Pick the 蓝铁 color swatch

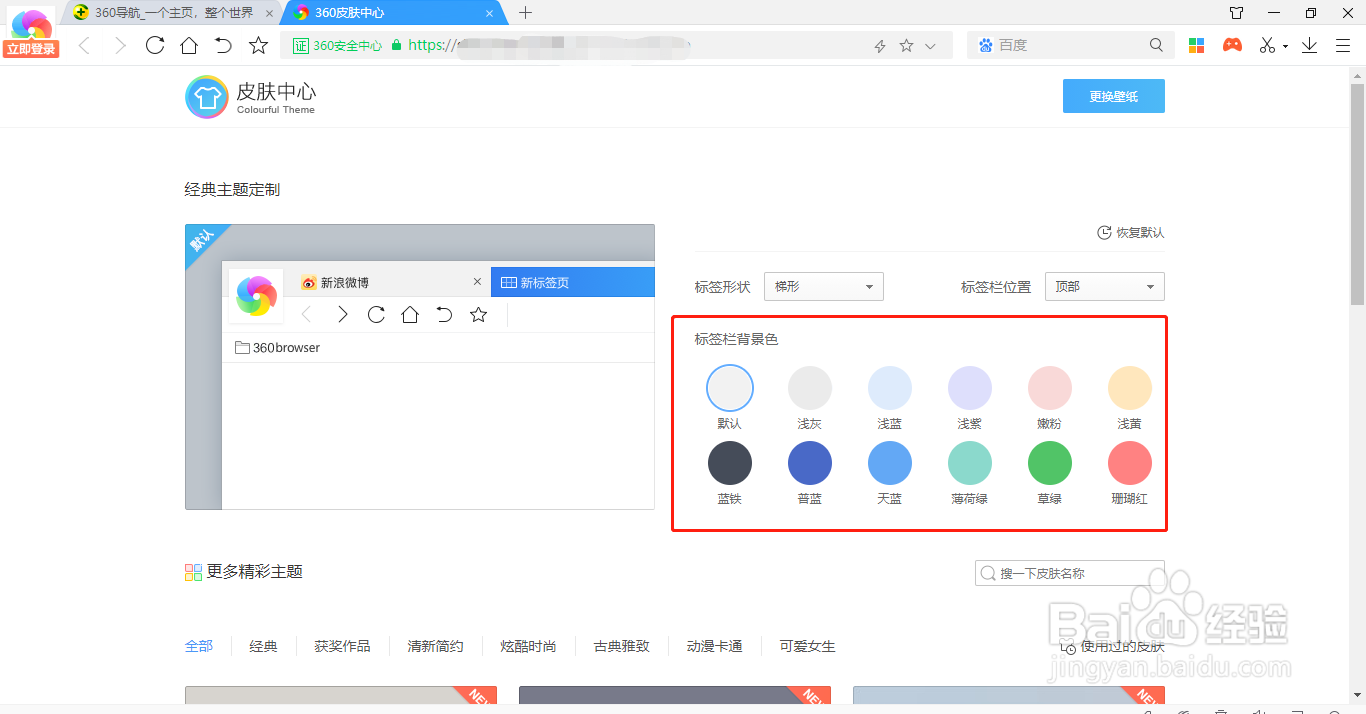[730, 463]
